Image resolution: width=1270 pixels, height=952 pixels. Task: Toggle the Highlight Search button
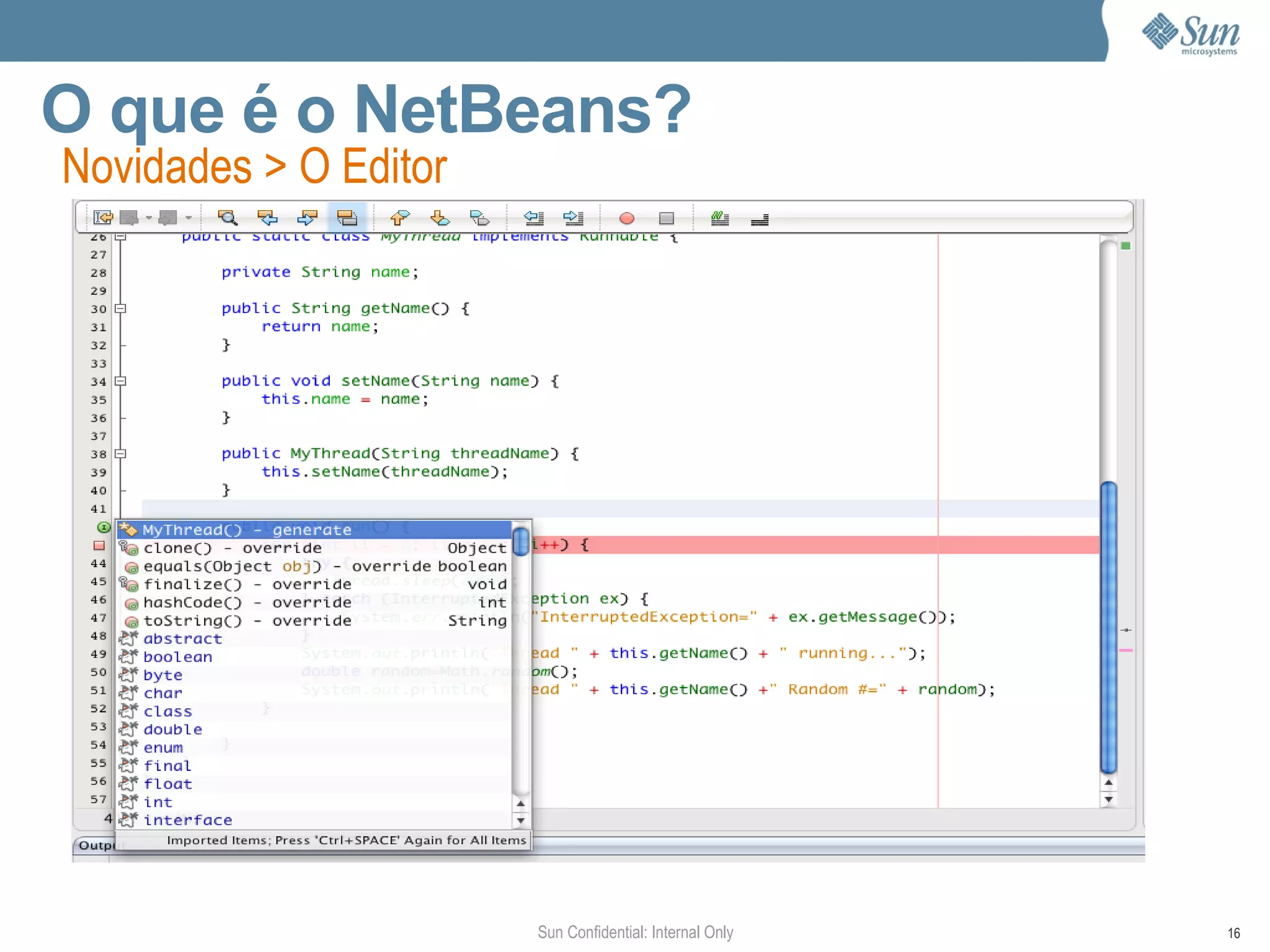point(347,218)
